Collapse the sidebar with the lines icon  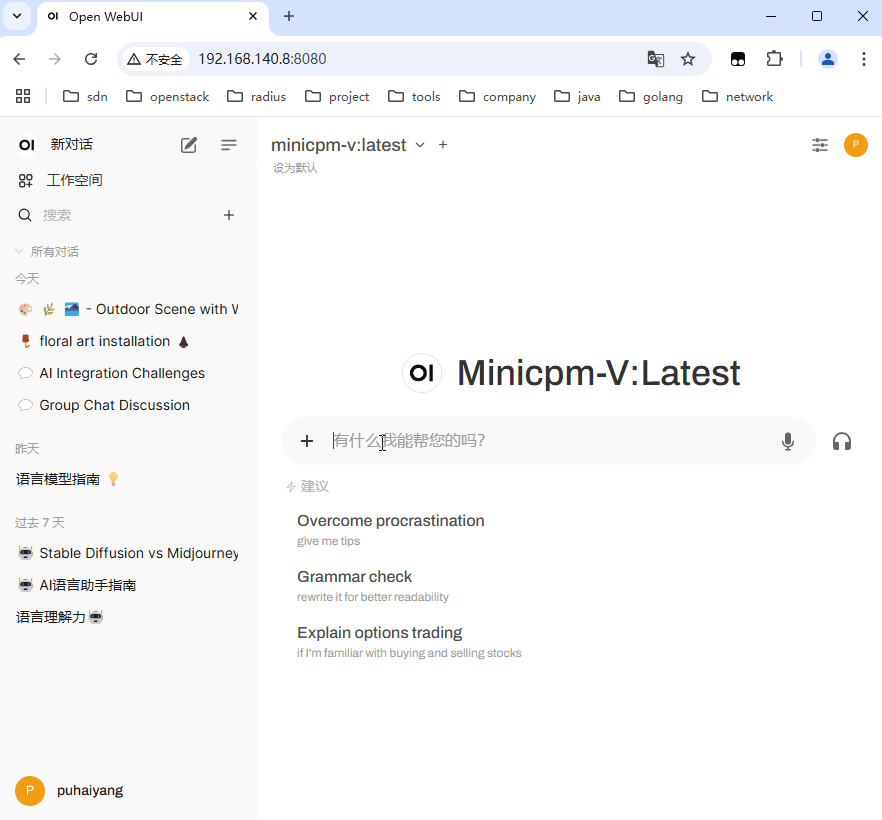(228, 145)
